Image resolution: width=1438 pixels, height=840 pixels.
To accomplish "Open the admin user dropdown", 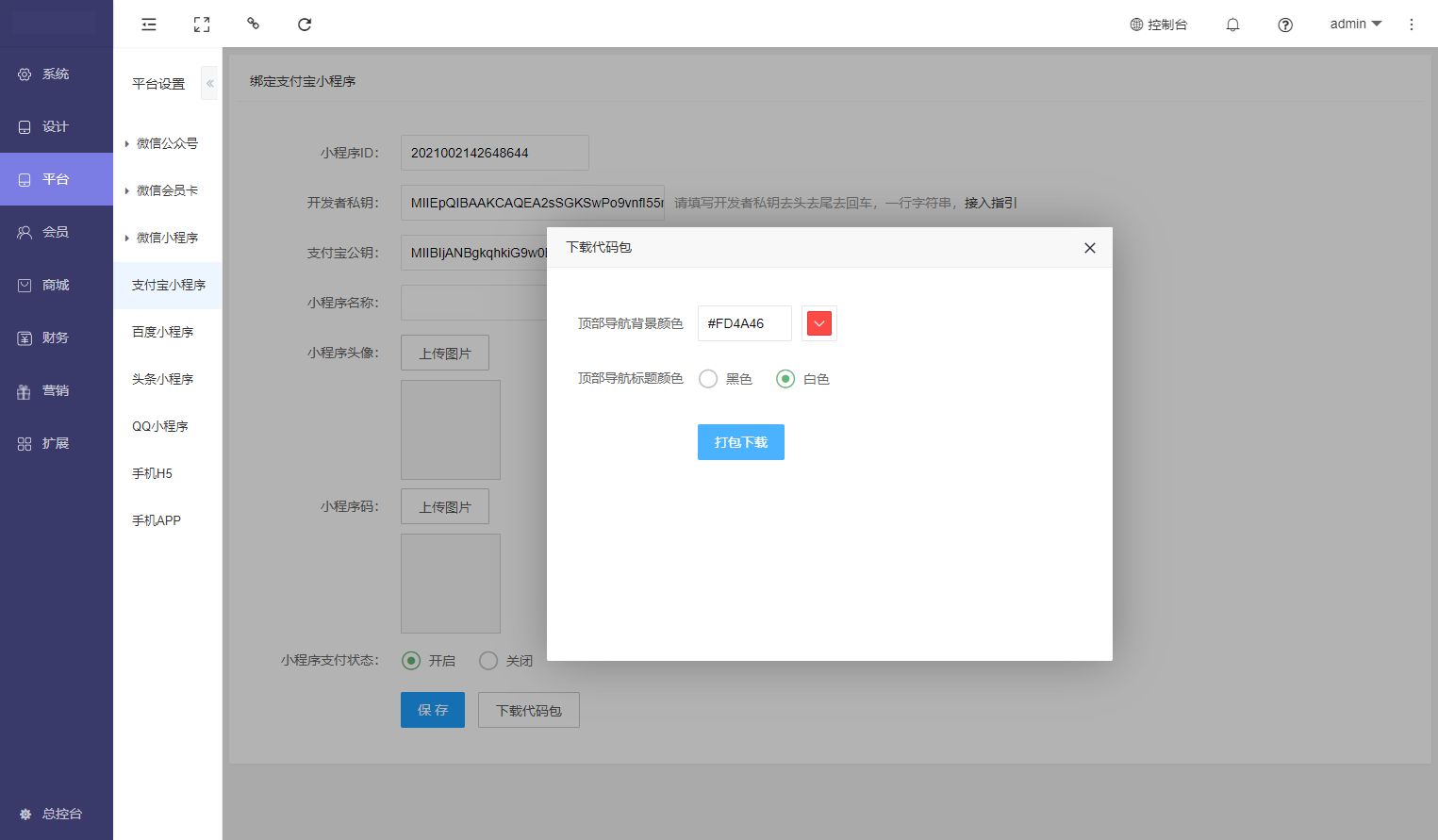I will [x=1355, y=24].
